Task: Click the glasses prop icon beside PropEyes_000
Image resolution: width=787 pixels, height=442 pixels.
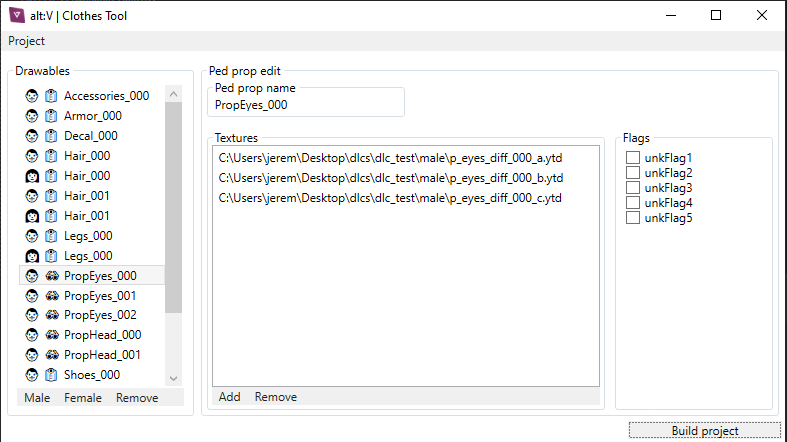Action: pyautogui.click(x=52, y=276)
